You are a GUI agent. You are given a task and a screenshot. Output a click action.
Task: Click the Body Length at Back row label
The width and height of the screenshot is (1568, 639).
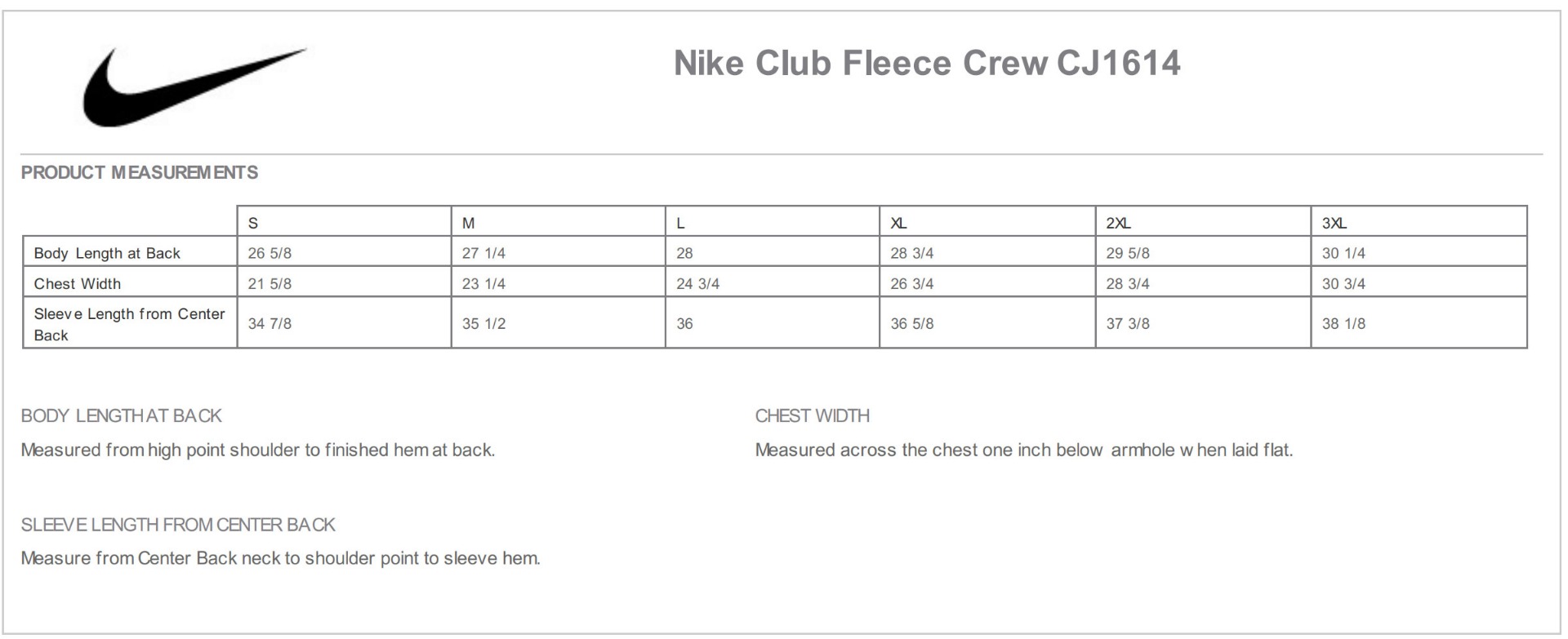(107, 253)
